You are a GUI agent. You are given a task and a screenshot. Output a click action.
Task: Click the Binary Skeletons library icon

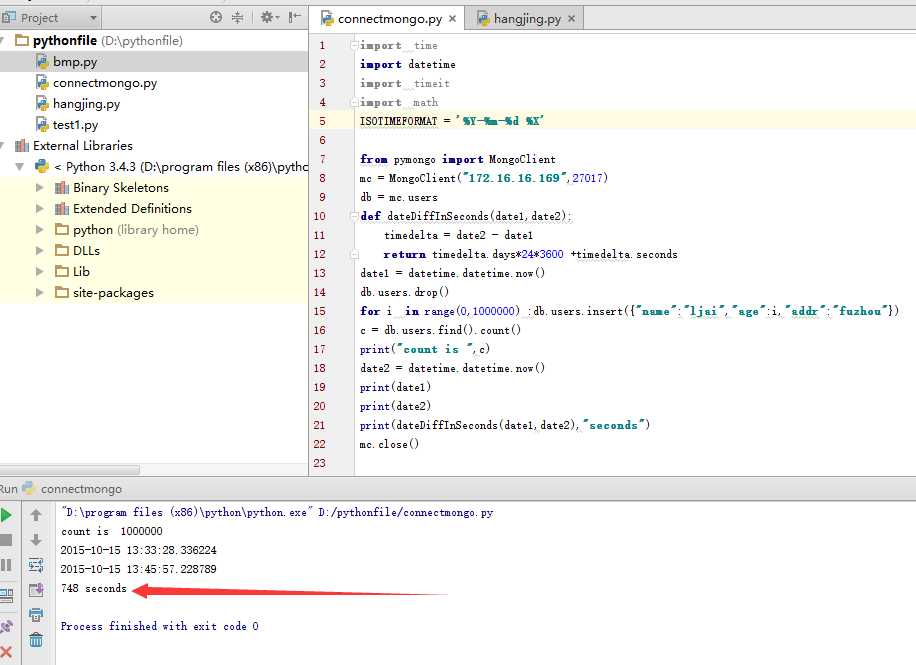62,188
